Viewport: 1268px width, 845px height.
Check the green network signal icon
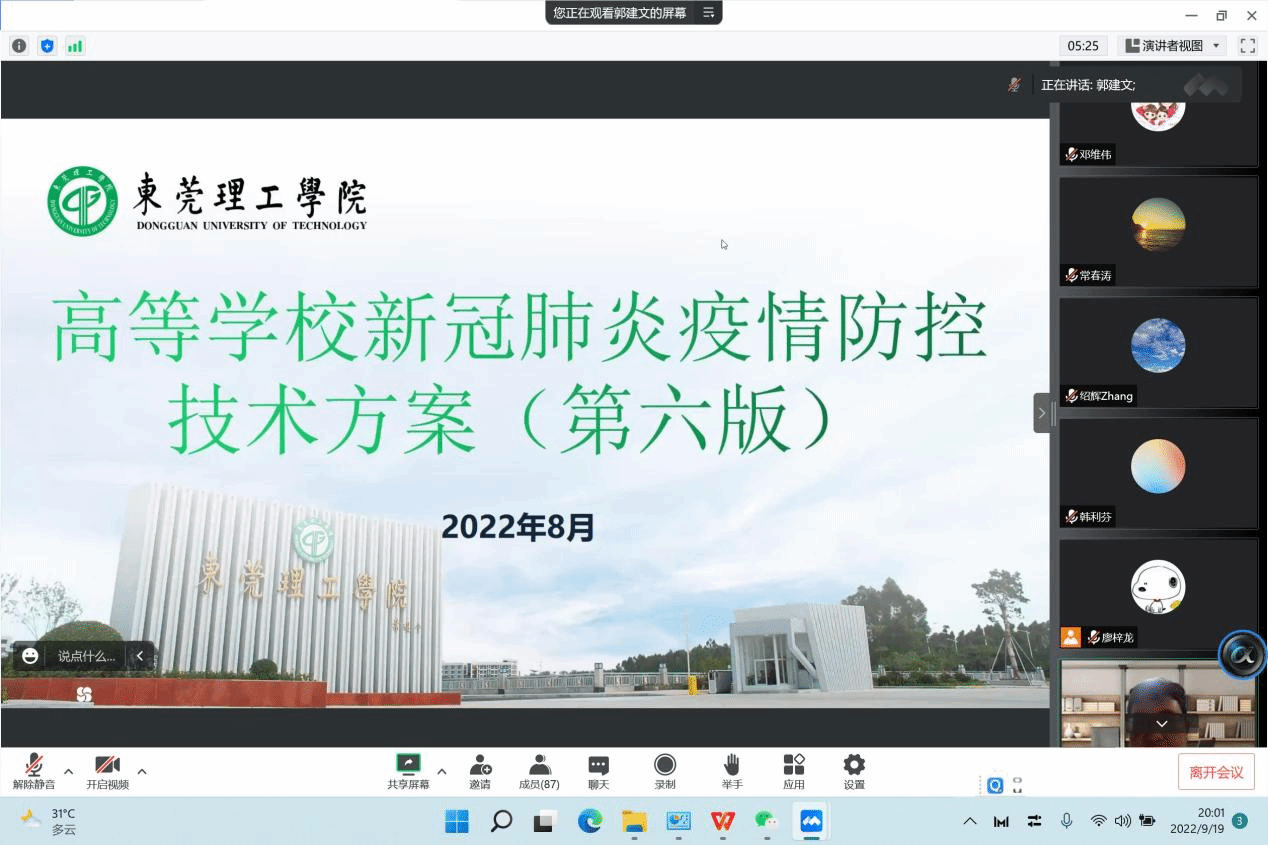[x=75, y=46]
